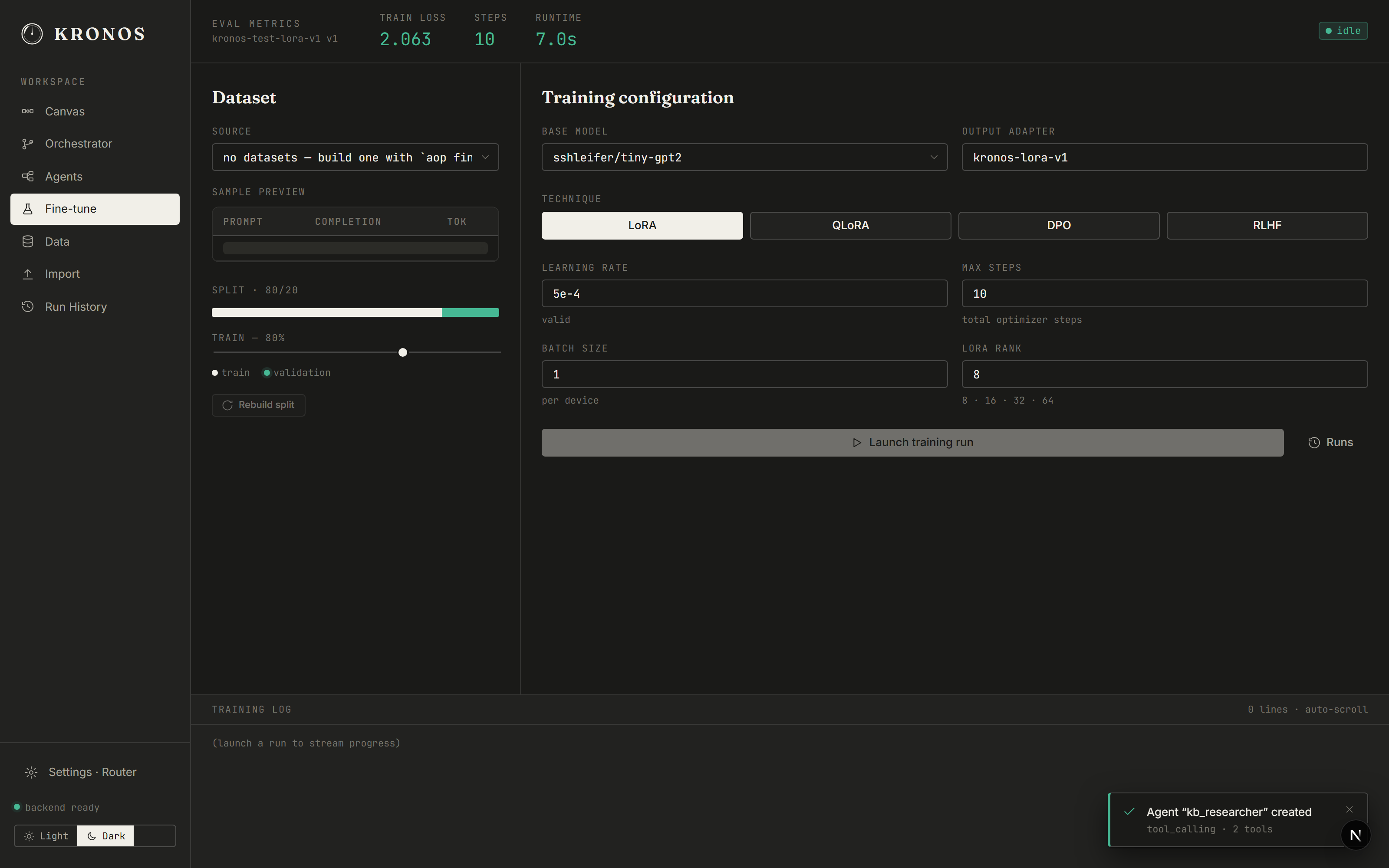1389x868 pixels.
Task: Click the runtime value 7.0s
Action: coord(556,39)
